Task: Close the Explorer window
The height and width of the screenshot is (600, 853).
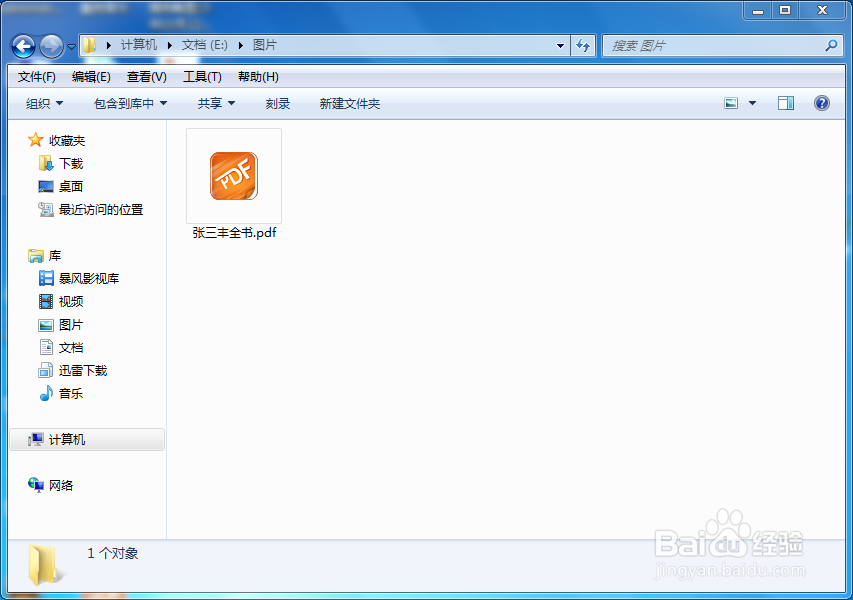Action: coord(822,10)
